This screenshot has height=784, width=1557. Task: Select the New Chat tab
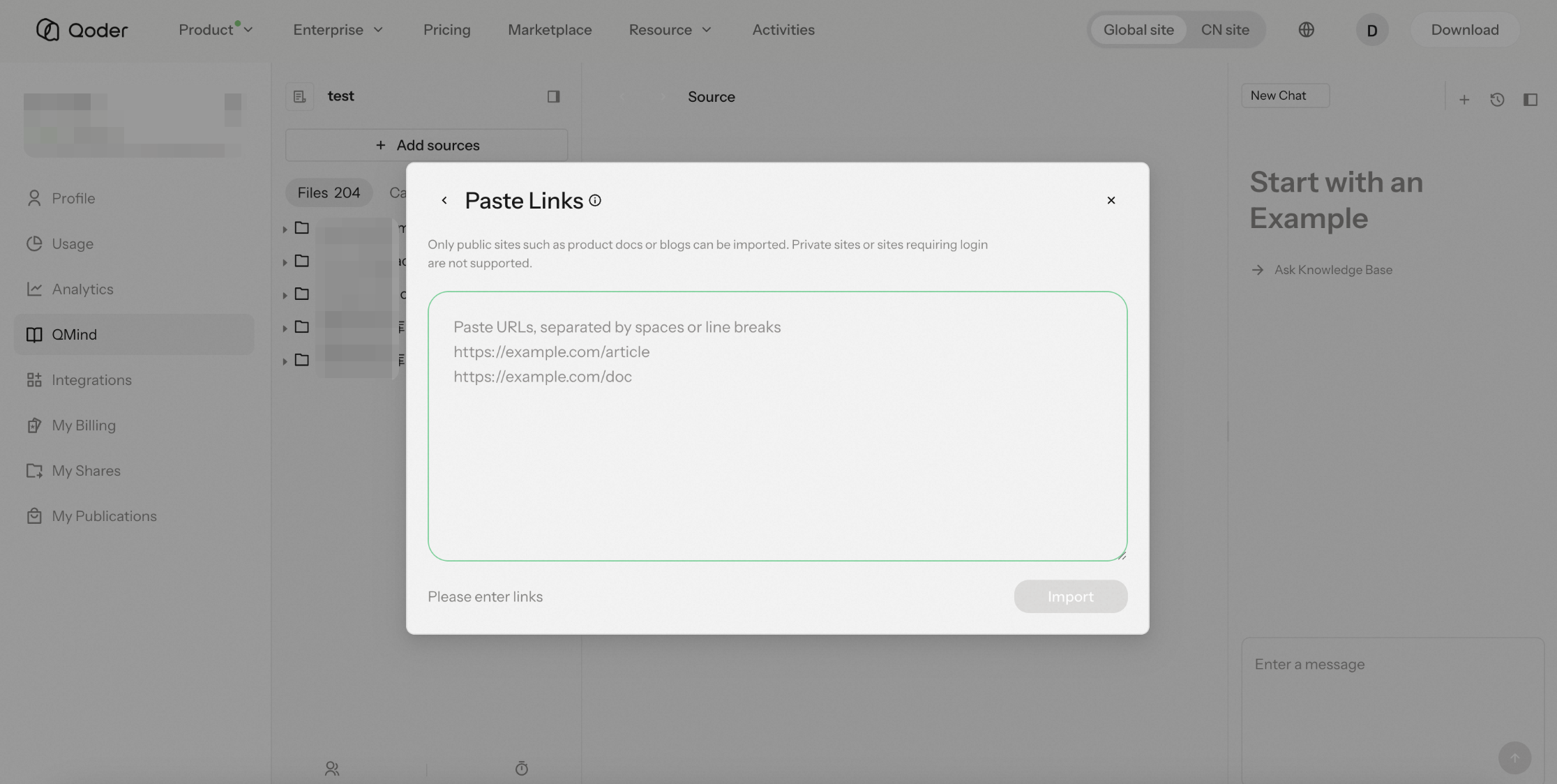pyautogui.click(x=1286, y=96)
